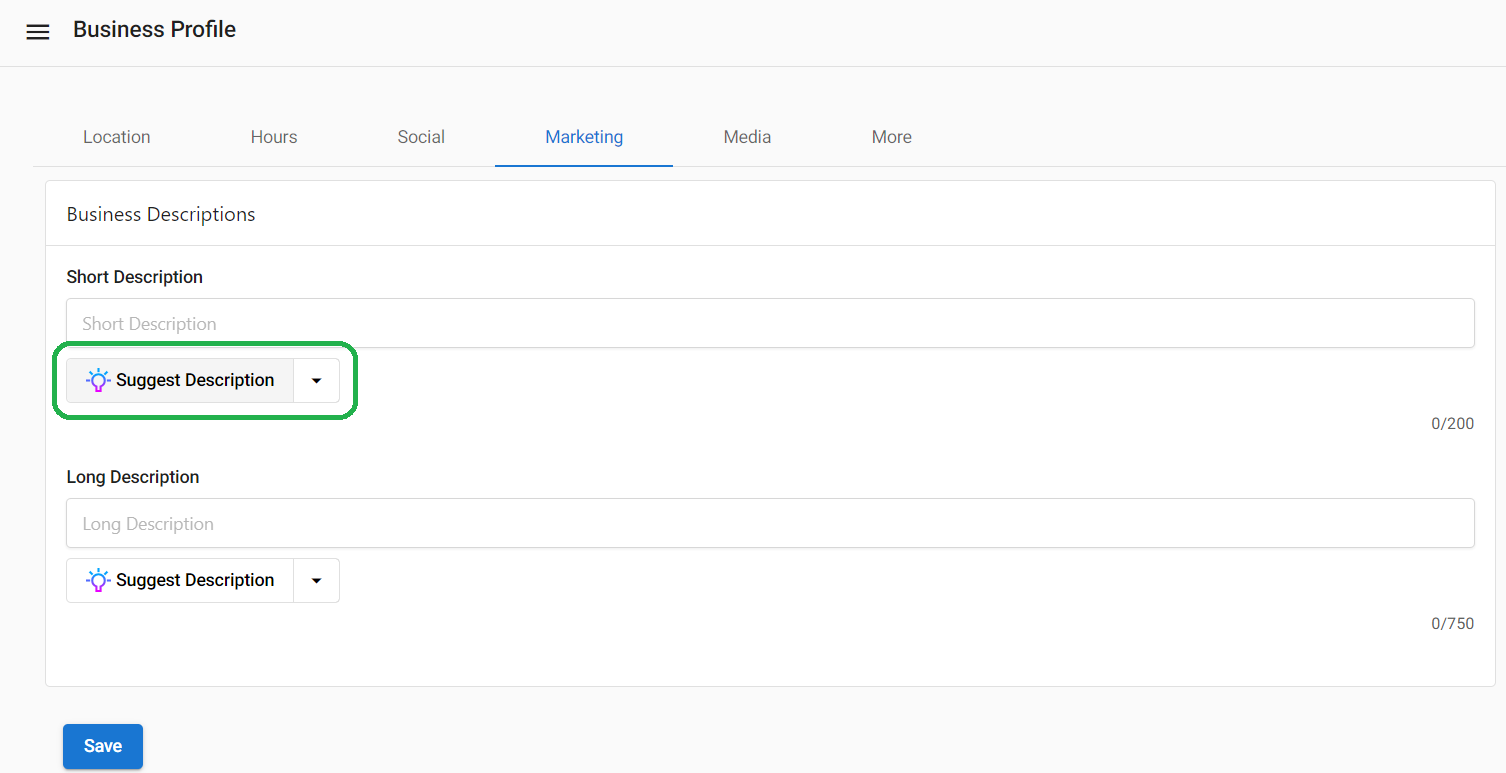
Task: Click the Business Profile page title
Action: [154, 29]
